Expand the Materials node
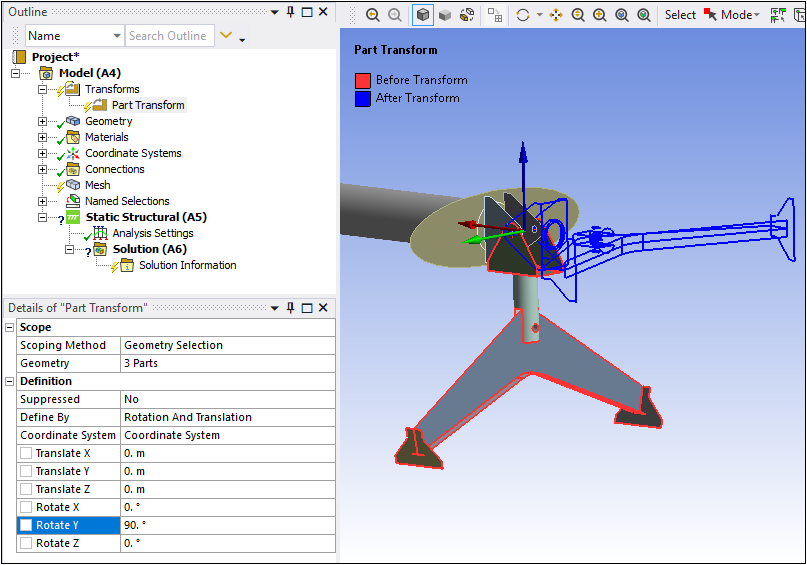Screen dimensions: 807x565 [x=42, y=137]
